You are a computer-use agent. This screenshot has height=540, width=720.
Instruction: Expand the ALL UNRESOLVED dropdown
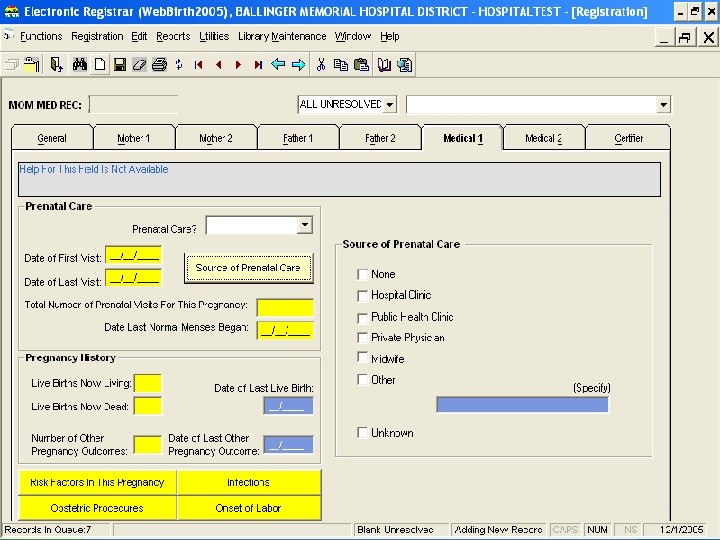click(x=389, y=104)
